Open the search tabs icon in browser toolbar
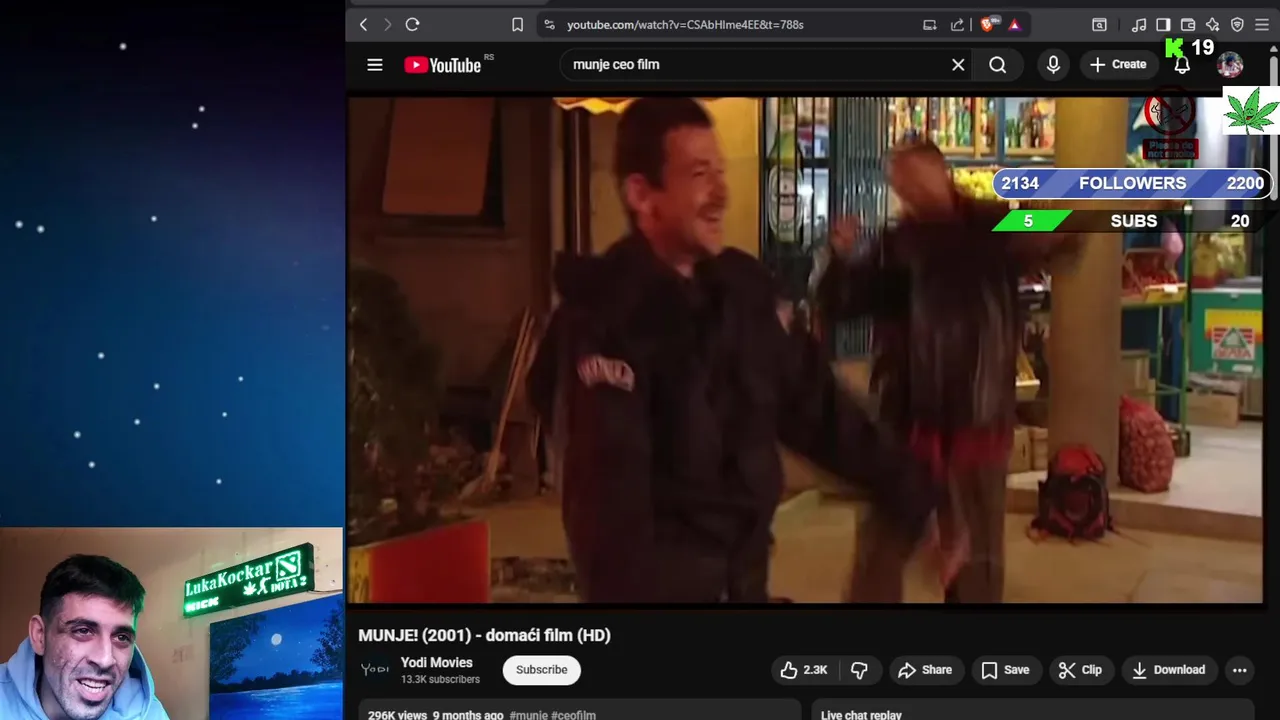 click(x=1099, y=25)
